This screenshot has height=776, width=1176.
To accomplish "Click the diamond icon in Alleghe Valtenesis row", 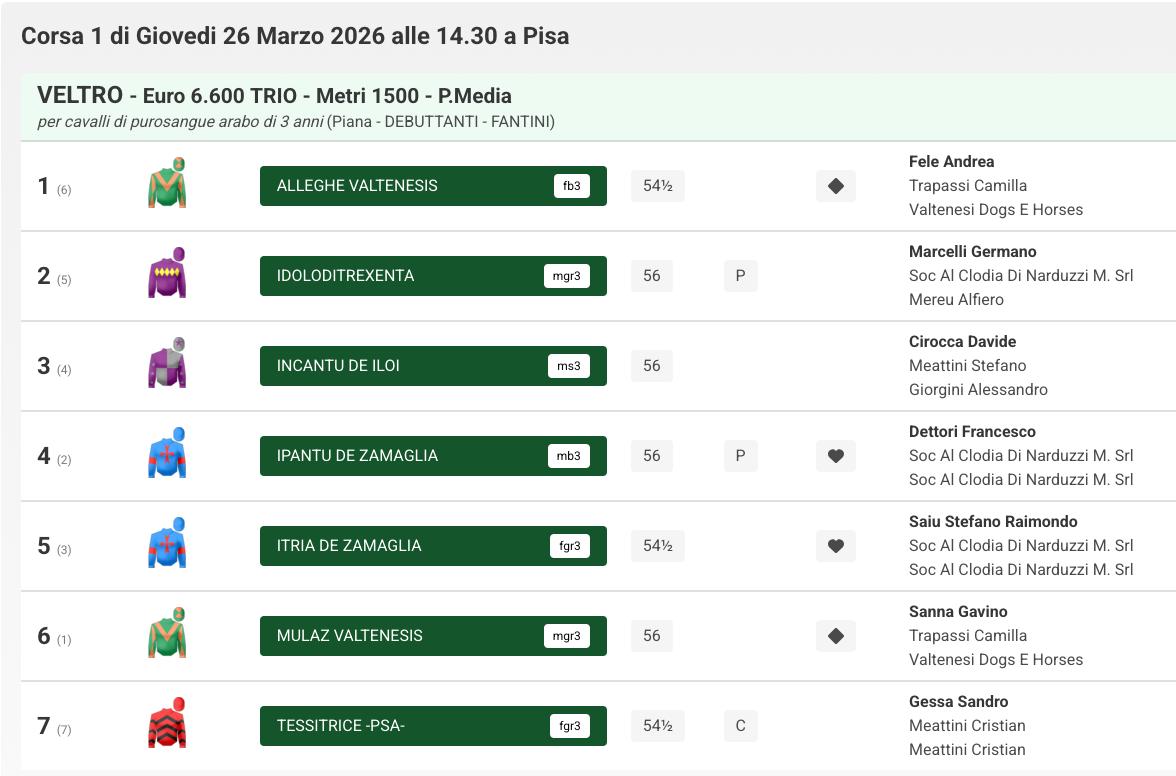I will tap(836, 186).
